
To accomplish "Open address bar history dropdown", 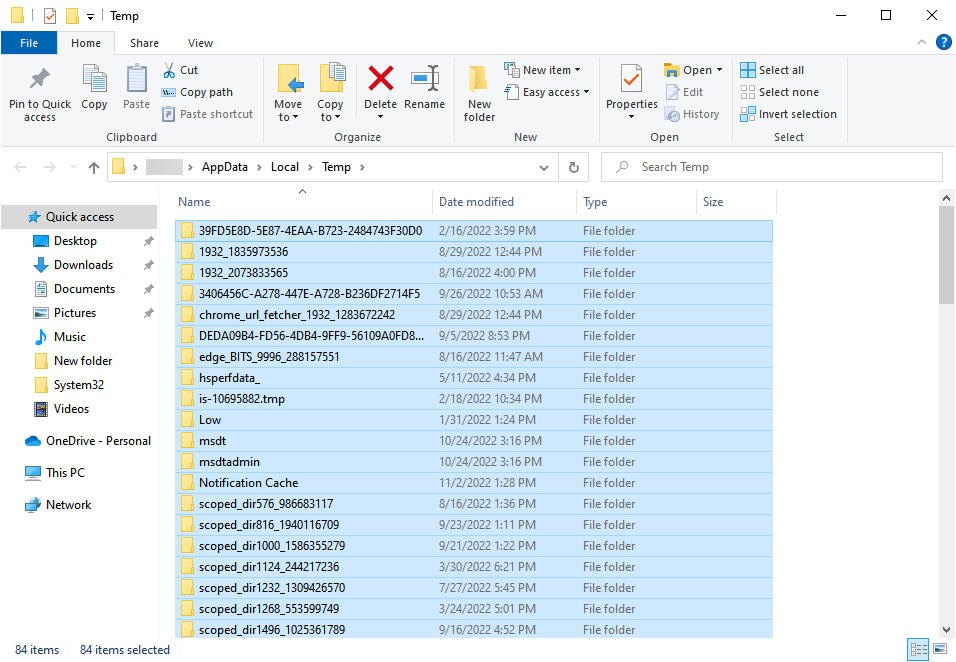I will [544, 168].
